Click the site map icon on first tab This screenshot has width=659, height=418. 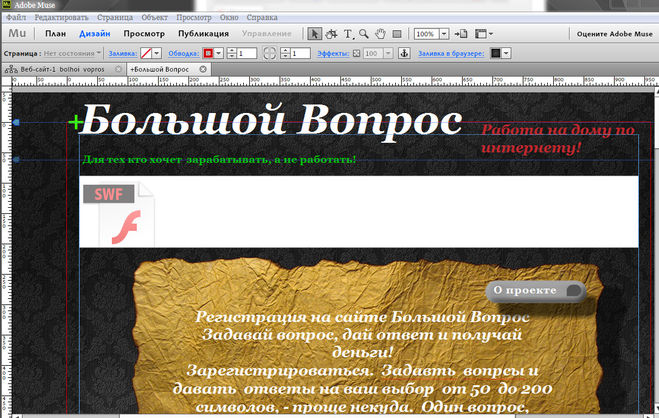tap(11, 69)
